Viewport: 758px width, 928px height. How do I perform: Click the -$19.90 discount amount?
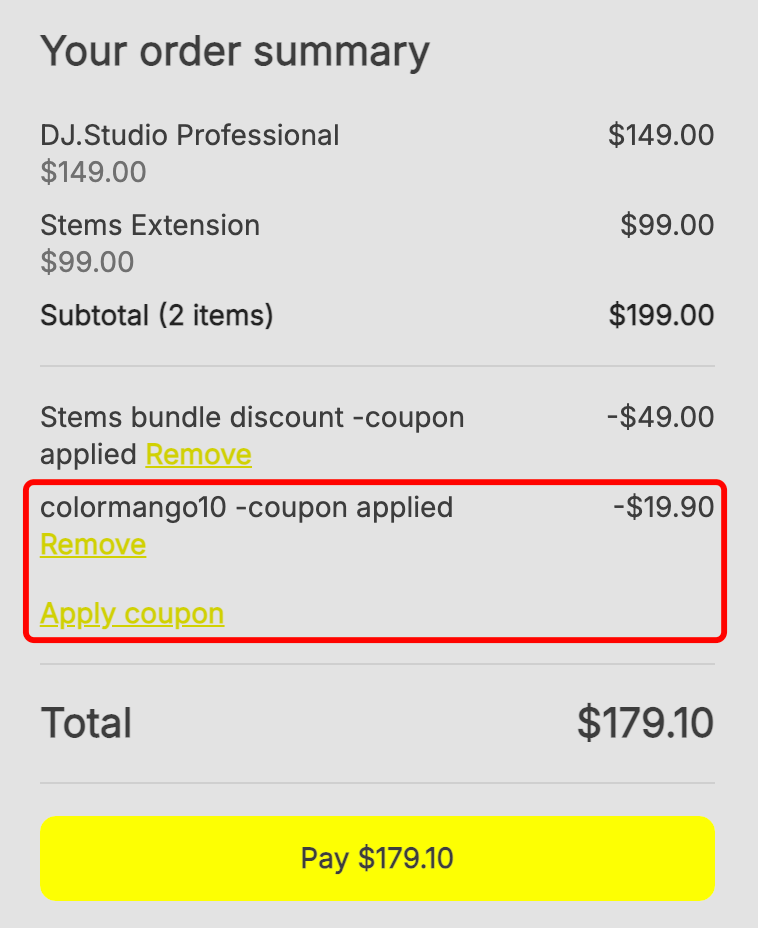tap(663, 507)
